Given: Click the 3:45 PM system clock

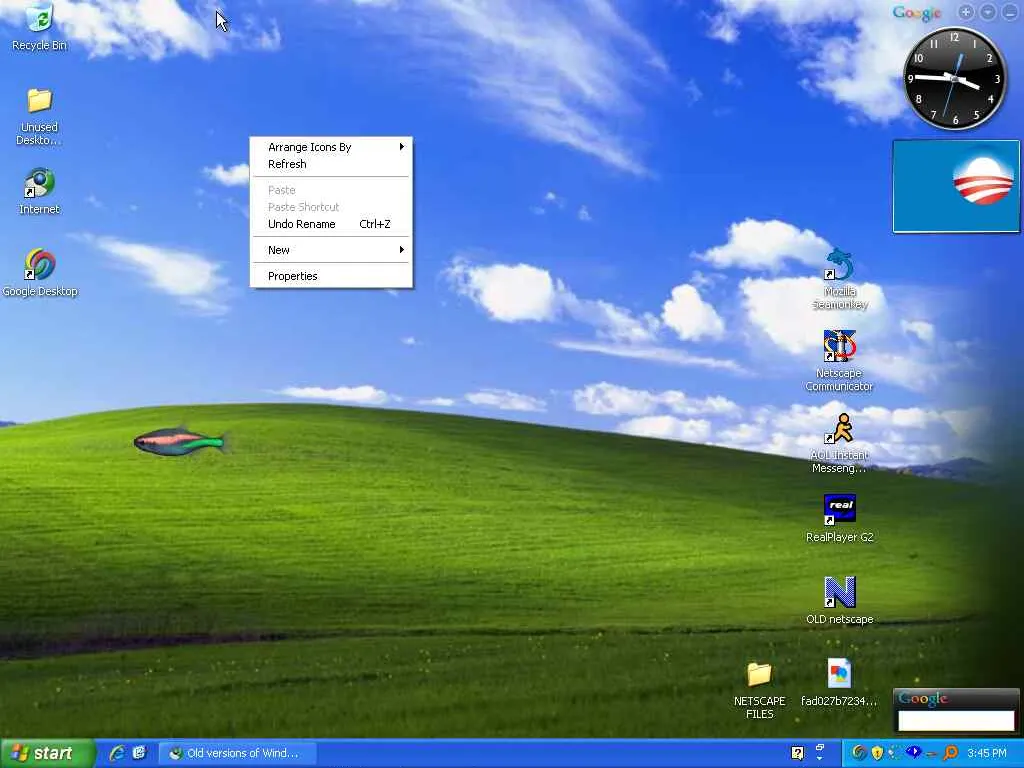Looking at the screenshot, I should 987,754.
